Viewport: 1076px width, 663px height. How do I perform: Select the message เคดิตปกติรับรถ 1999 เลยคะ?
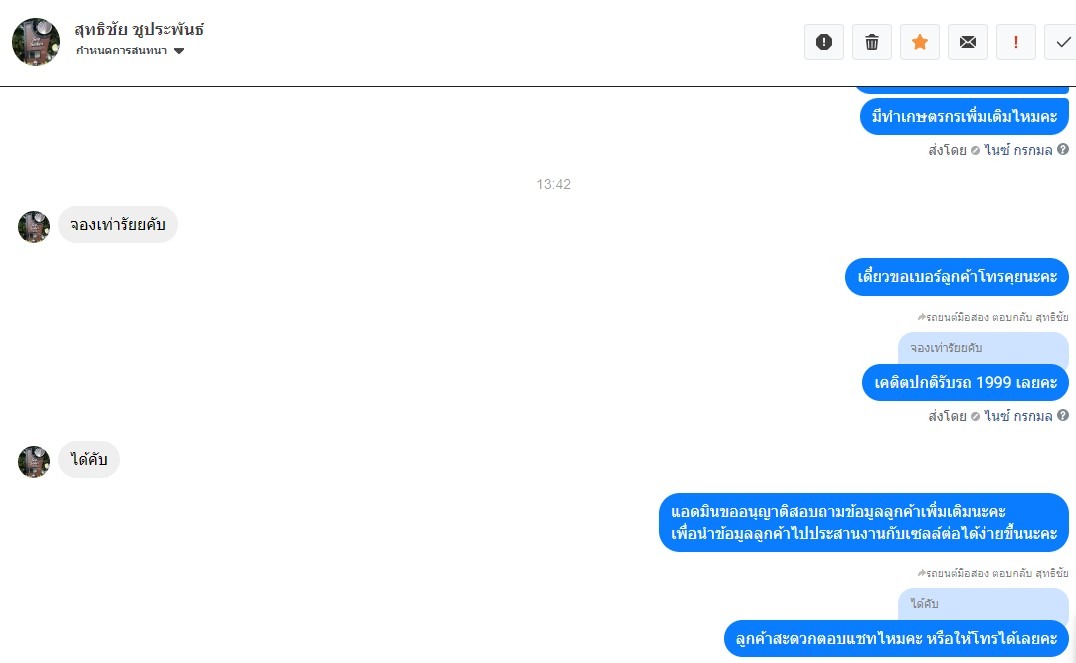click(966, 382)
